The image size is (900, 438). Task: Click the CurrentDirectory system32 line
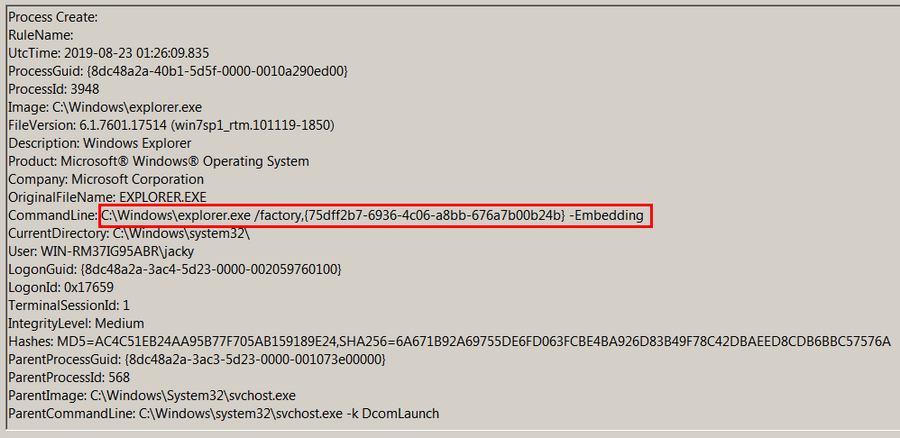point(129,234)
